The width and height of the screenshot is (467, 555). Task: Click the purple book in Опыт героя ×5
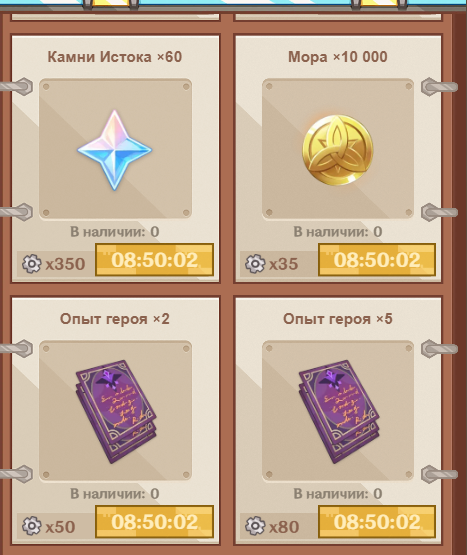339,411
